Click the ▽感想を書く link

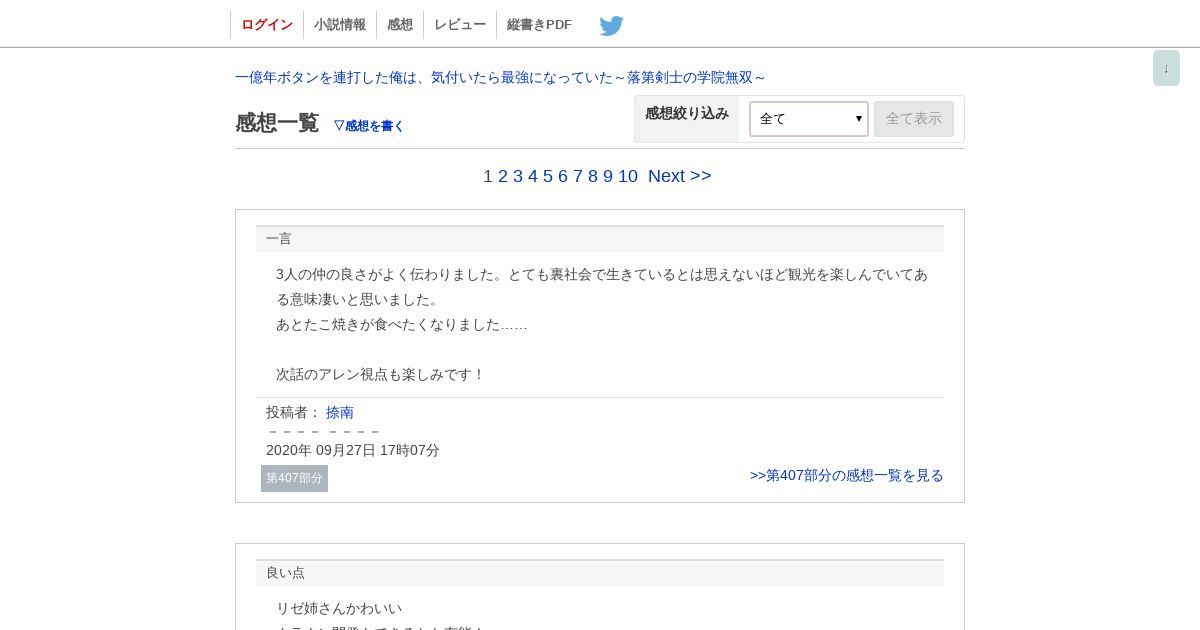368,126
